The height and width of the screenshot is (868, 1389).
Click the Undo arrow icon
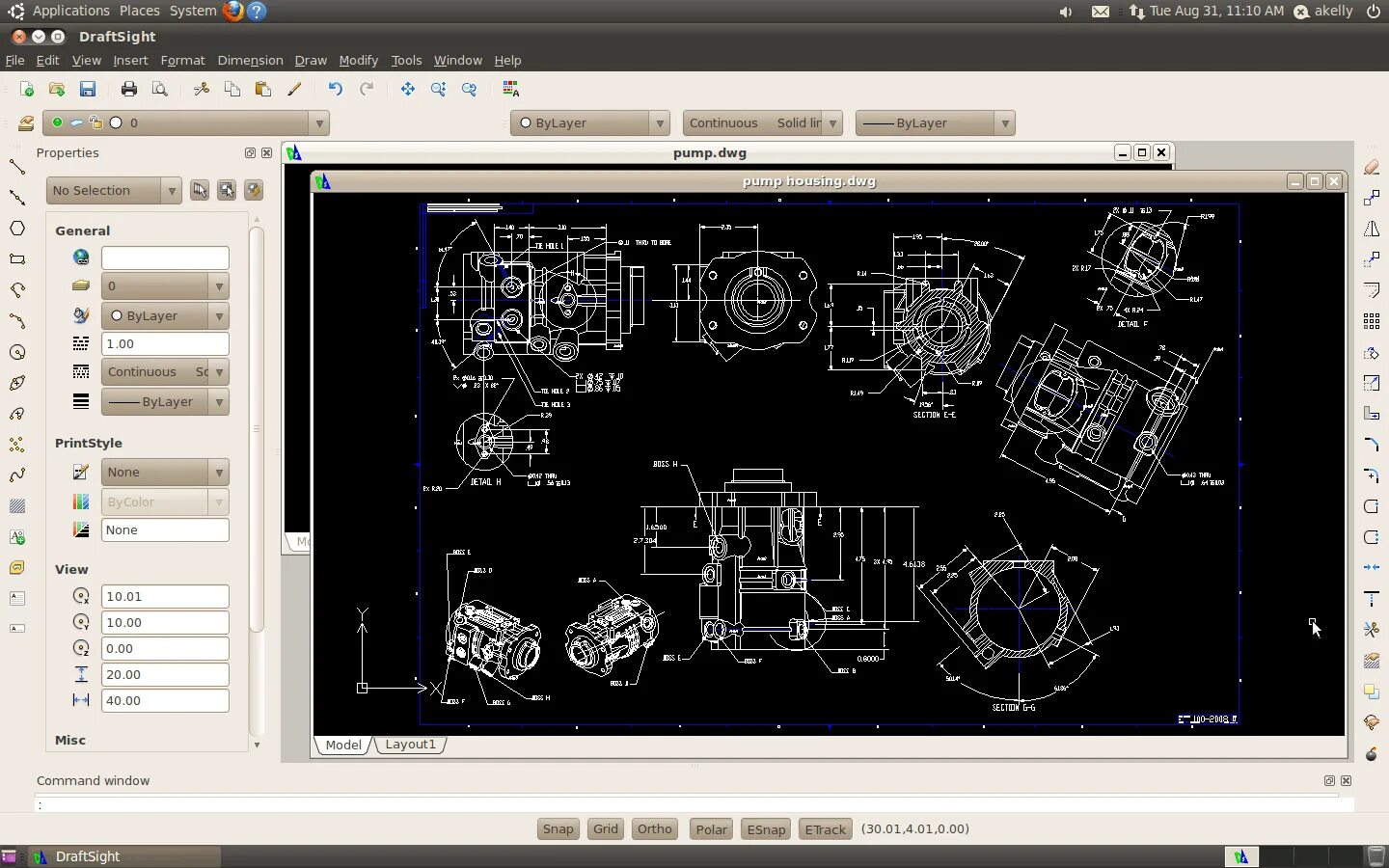pyautogui.click(x=335, y=89)
